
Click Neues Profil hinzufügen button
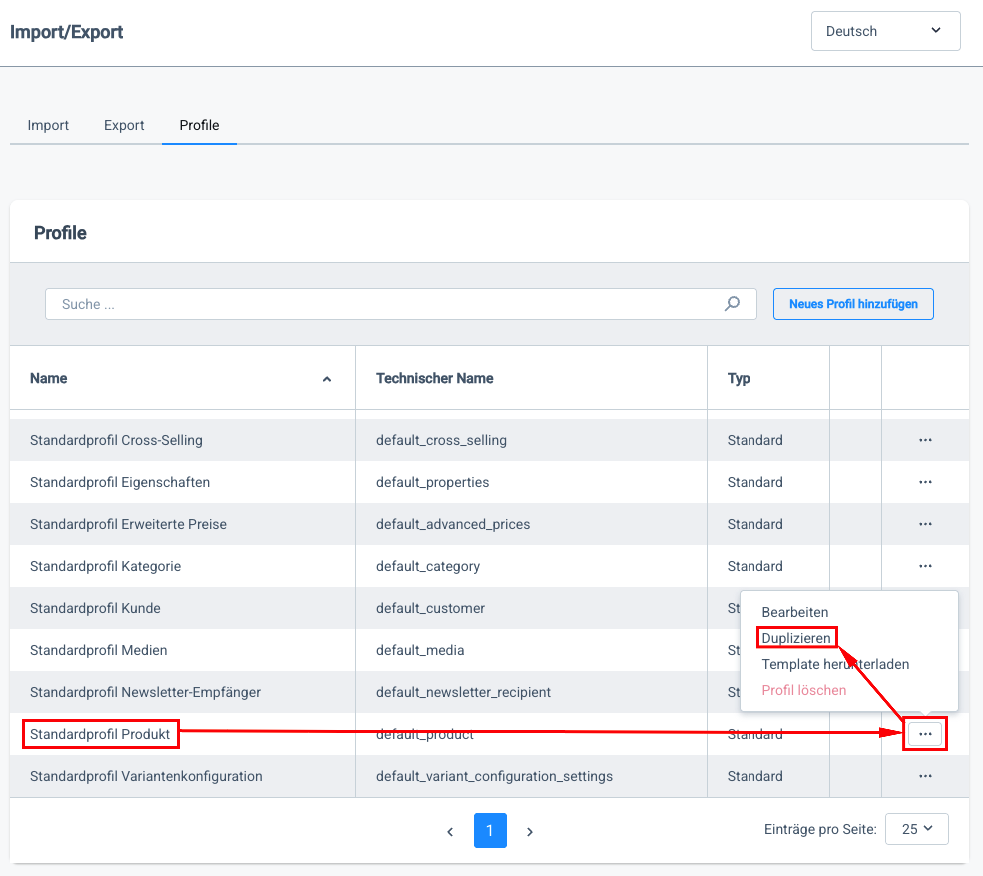pos(853,304)
